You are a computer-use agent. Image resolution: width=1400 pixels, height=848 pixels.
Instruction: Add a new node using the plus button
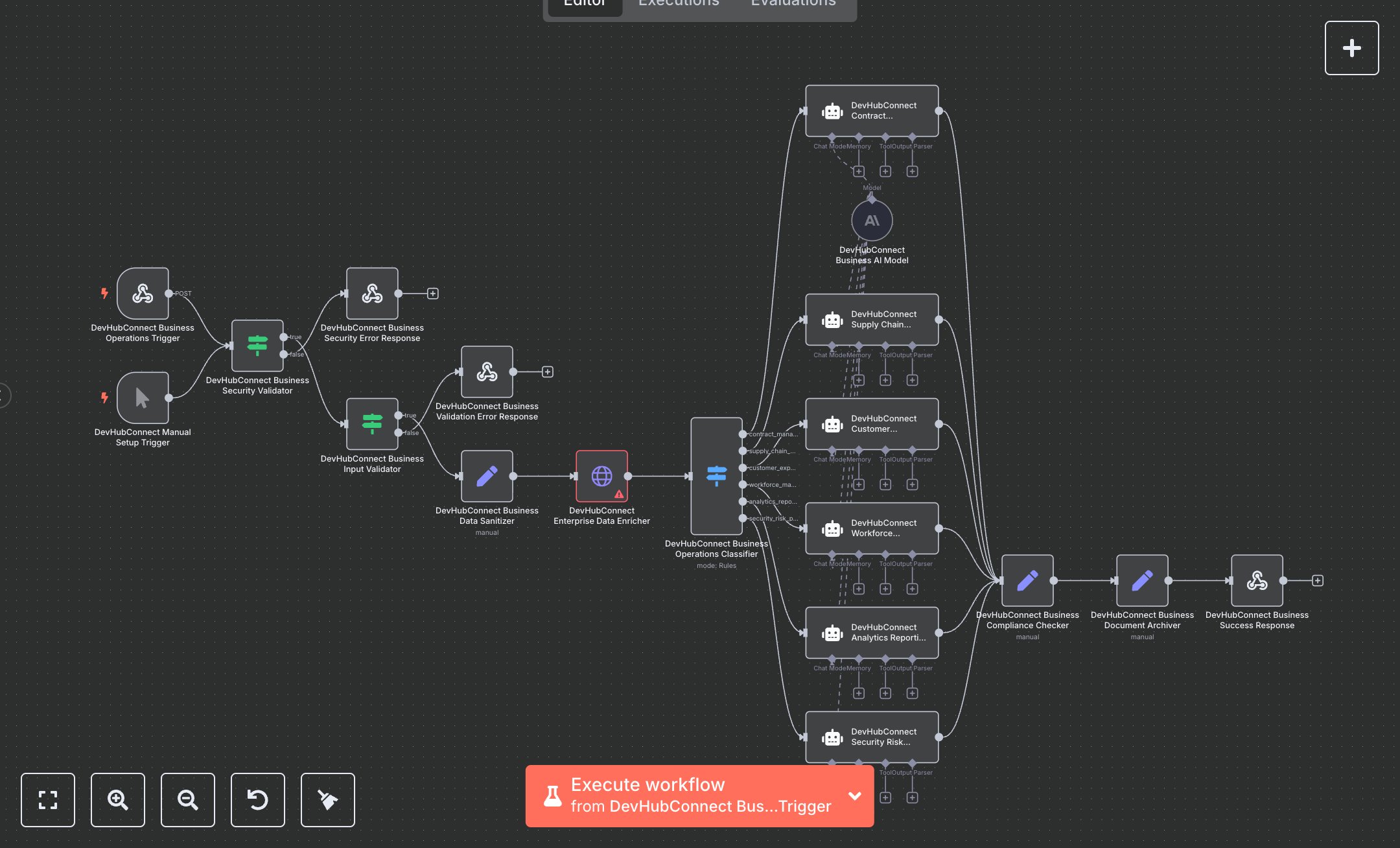pos(1351,48)
